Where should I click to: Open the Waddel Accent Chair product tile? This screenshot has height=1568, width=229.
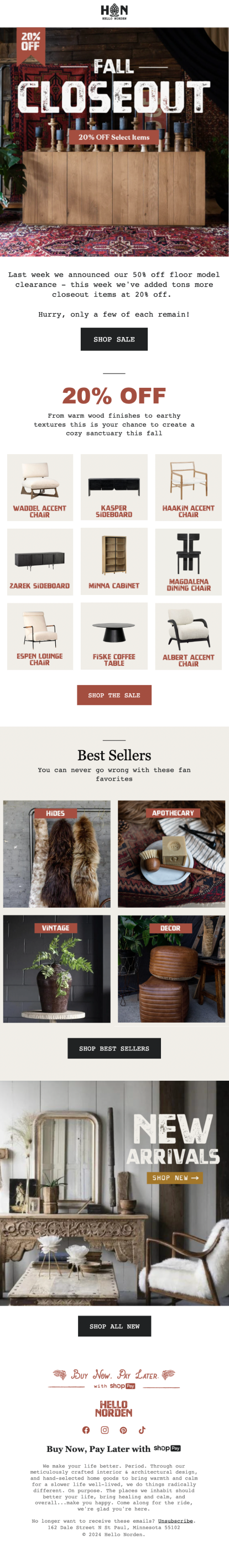point(40,487)
